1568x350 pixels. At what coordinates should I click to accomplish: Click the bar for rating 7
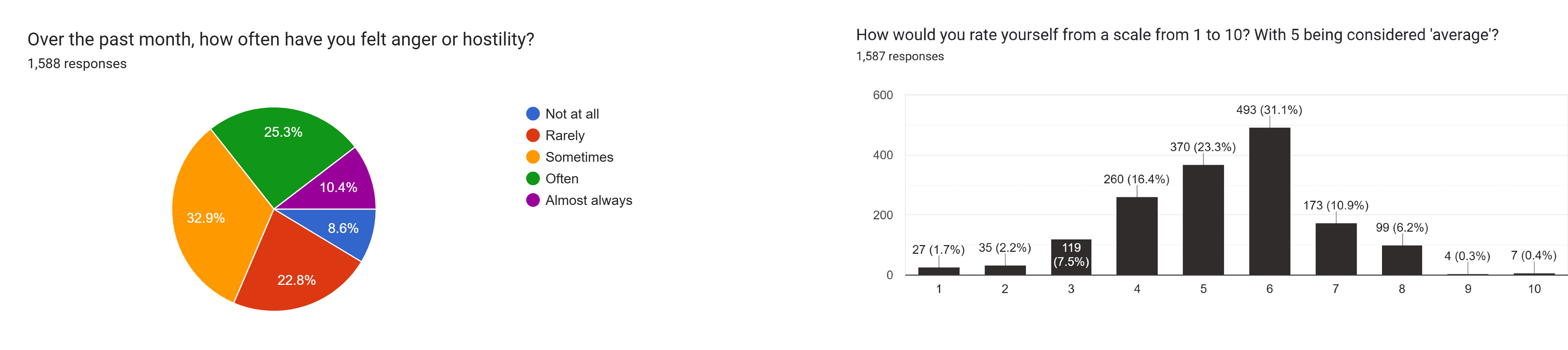(x=1335, y=249)
